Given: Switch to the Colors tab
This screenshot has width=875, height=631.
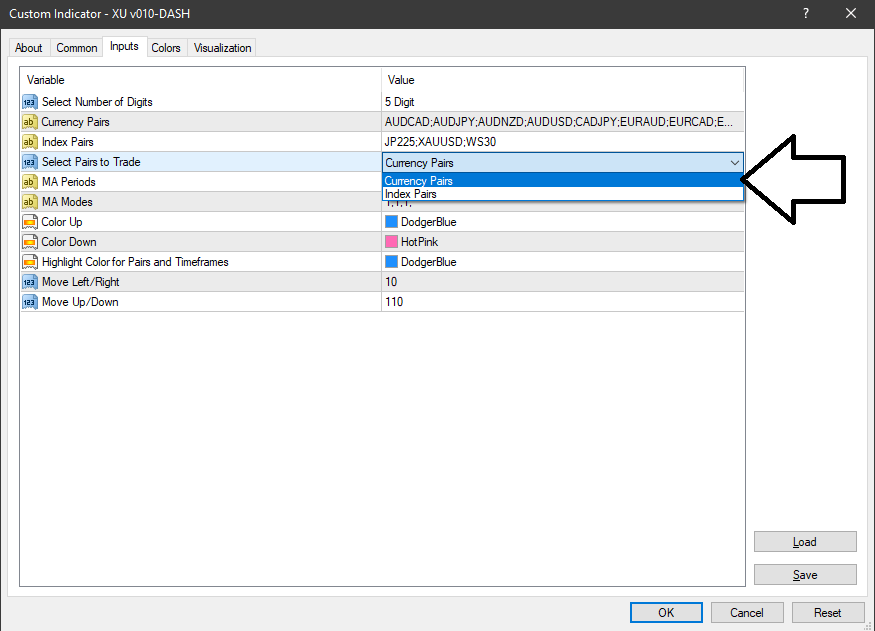Looking at the screenshot, I should [166, 48].
